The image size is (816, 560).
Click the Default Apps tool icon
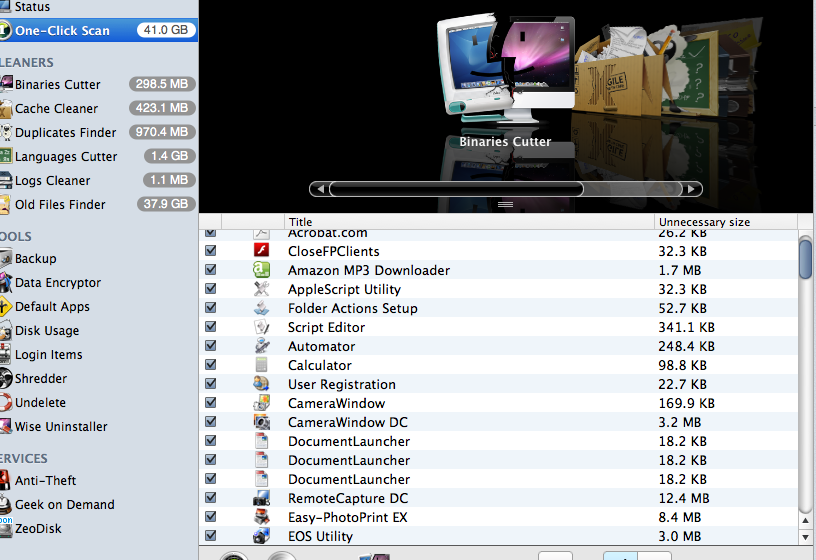5,307
